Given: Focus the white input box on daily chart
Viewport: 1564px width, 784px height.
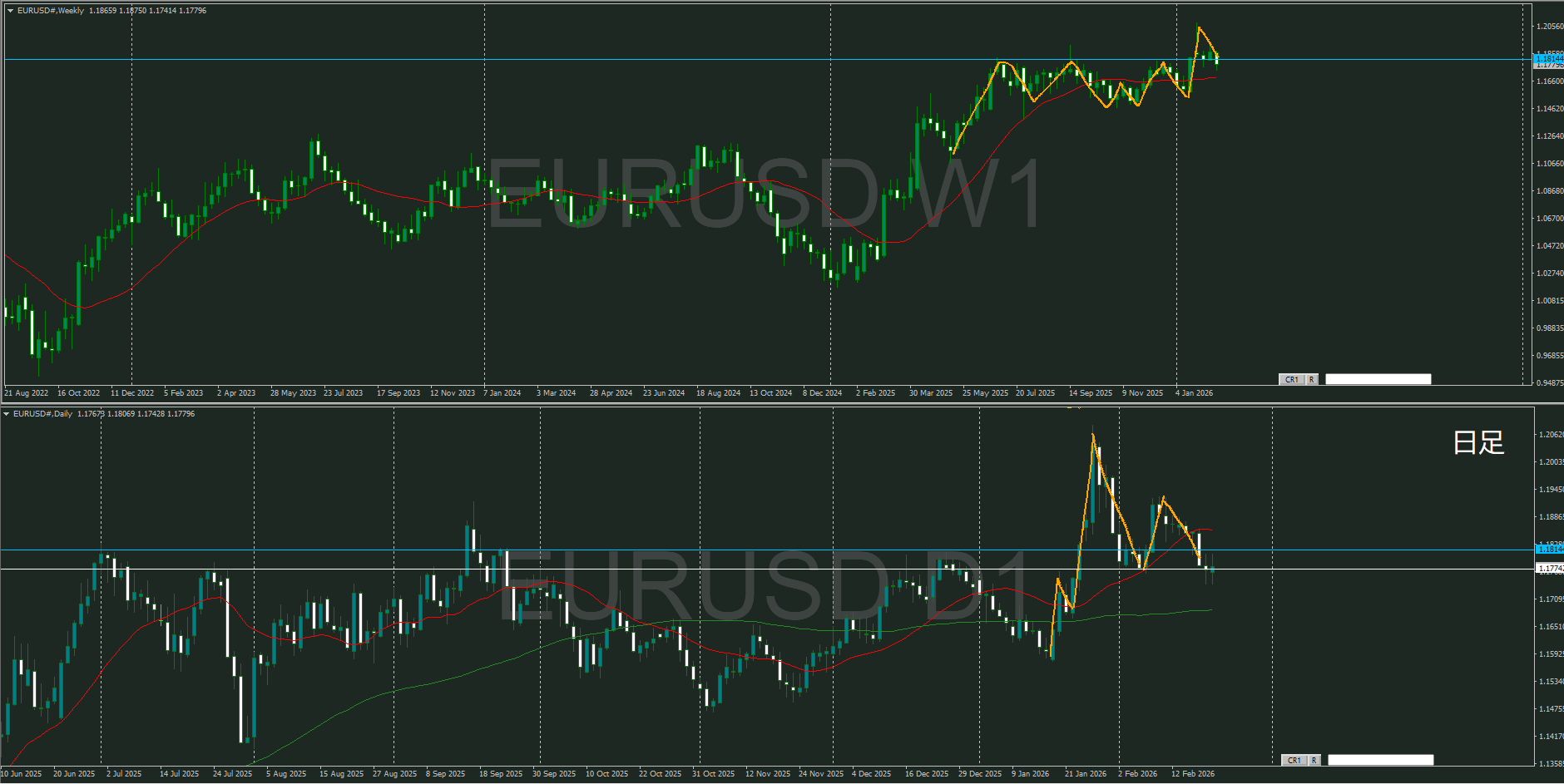Looking at the screenshot, I should pyautogui.click(x=1380, y=760).
